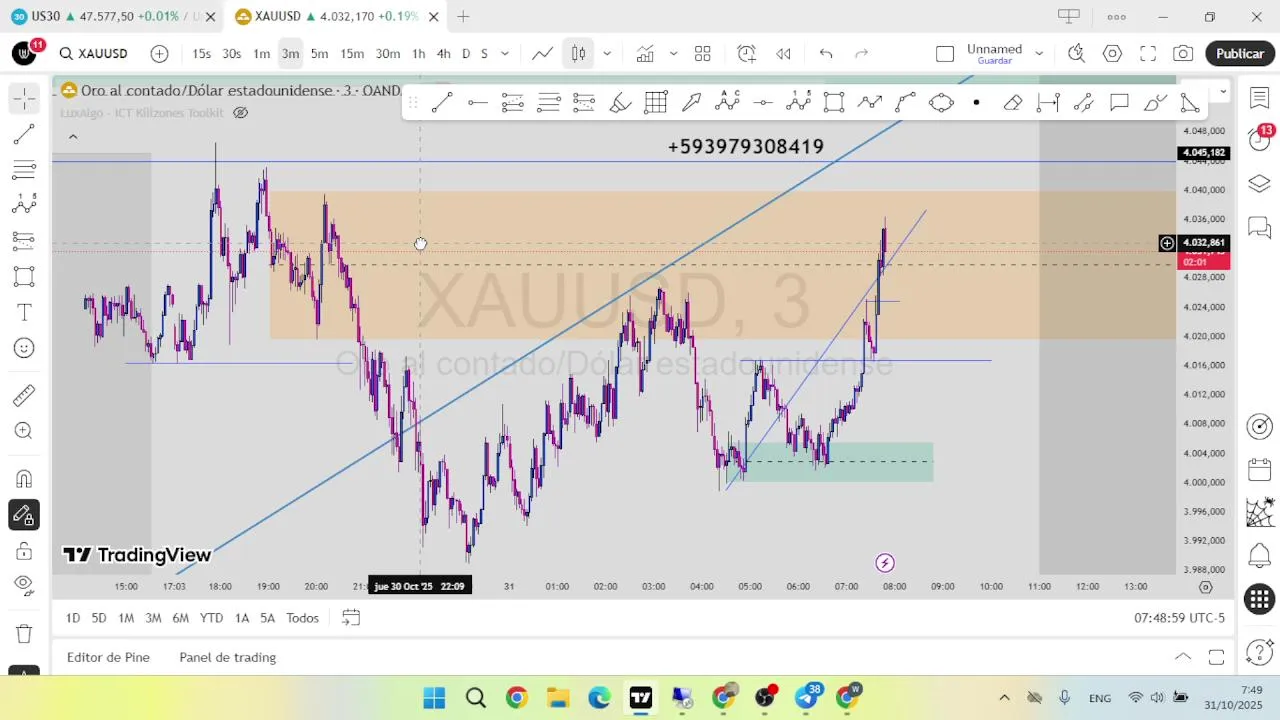Open the quick search icon
Viewport: 1280px width, 720px height.
(x=1076, y=54)
